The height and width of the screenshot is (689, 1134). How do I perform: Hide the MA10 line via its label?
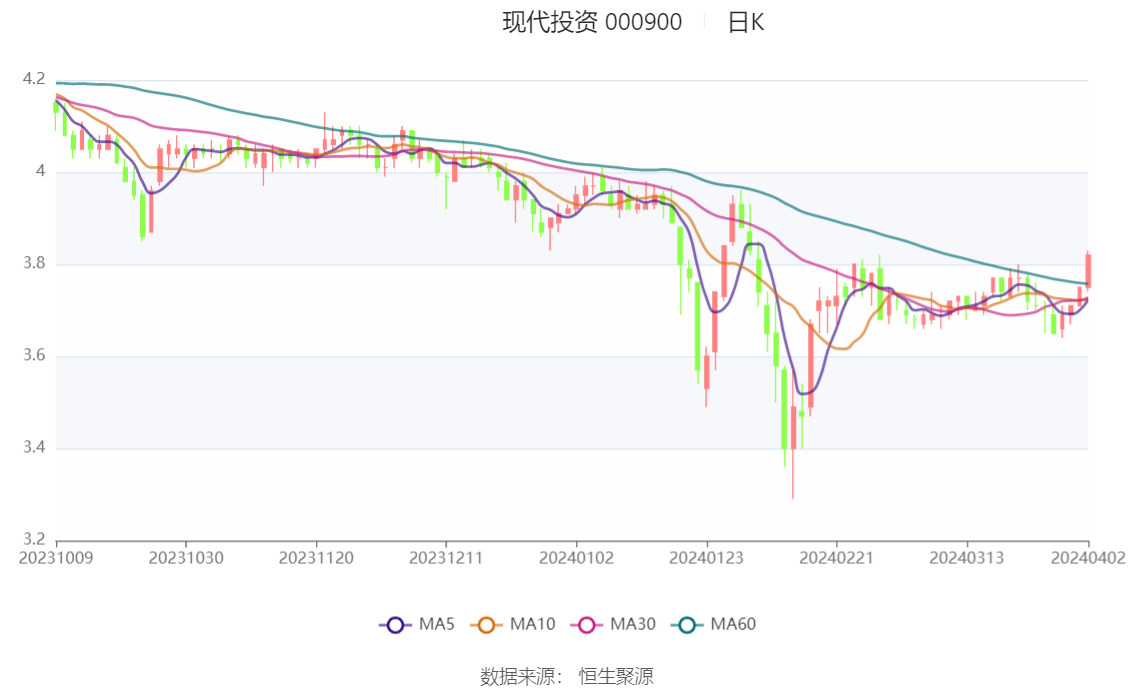pos(532,624)
